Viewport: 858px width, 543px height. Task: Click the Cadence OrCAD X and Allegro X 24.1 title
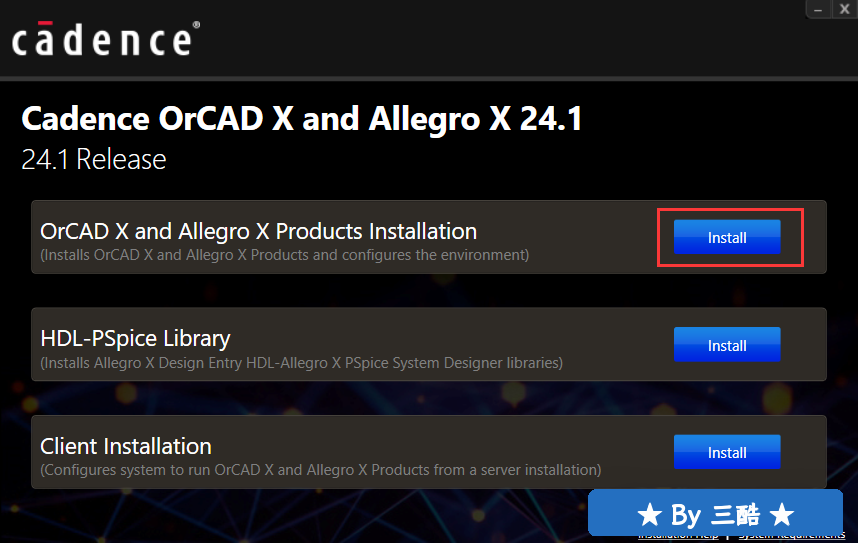point(302,119)
